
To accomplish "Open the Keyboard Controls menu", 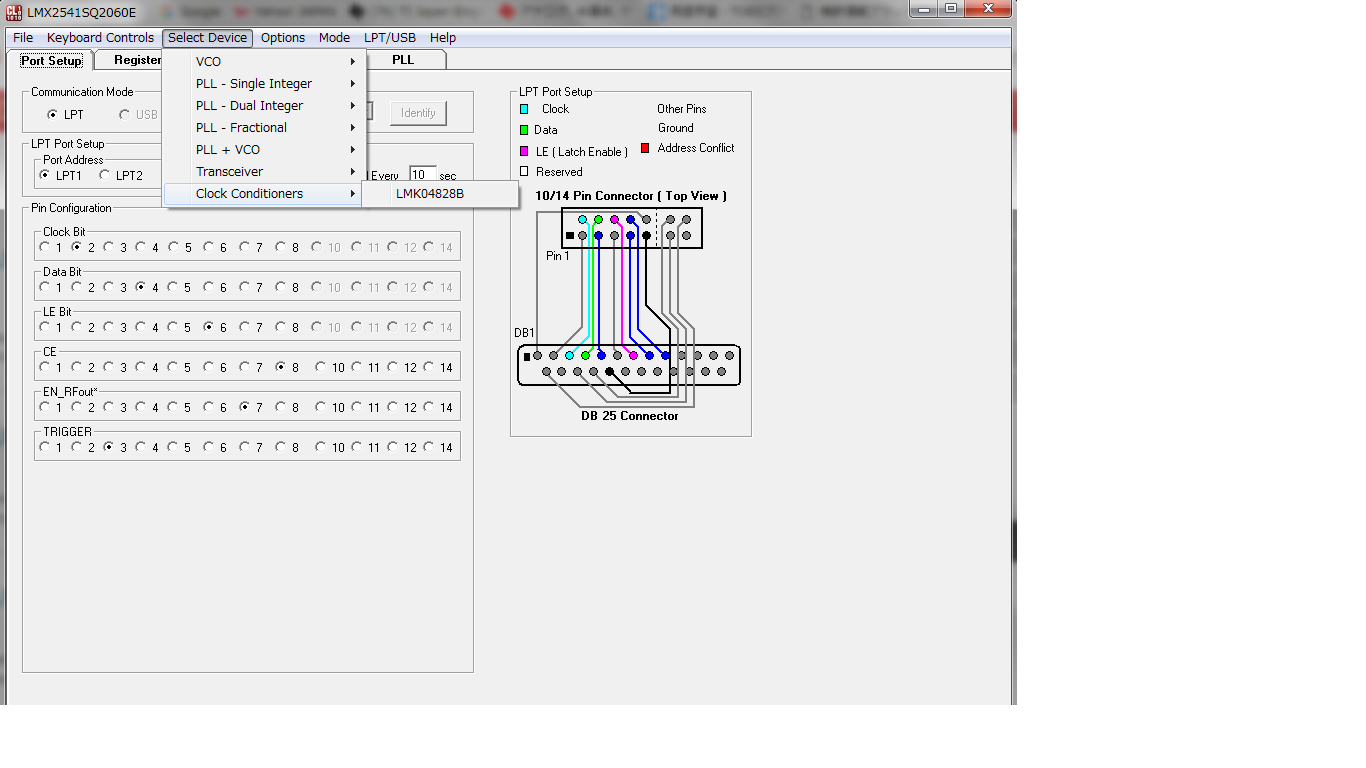I will pyautogui.click(x=100, y=38).
